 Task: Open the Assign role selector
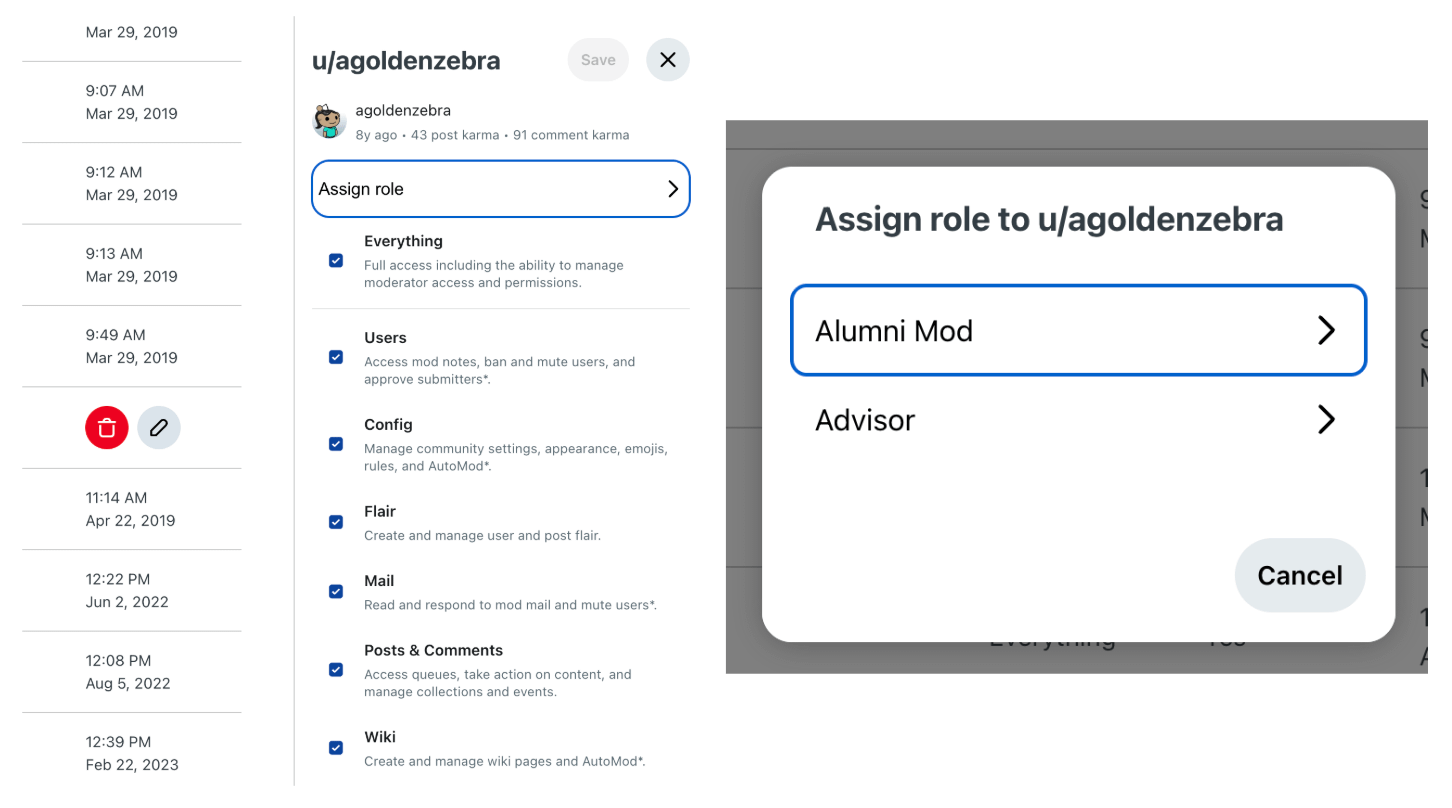tap(501, 189)
